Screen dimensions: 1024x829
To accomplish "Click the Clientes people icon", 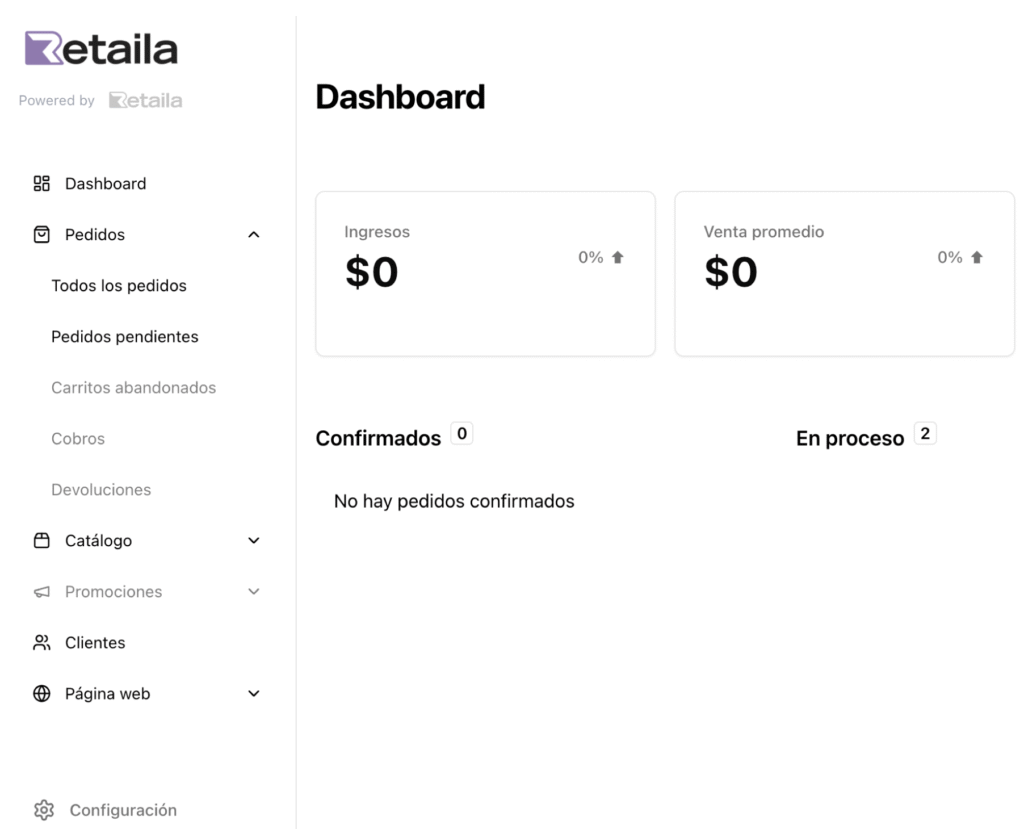I will tap(42, 643).
